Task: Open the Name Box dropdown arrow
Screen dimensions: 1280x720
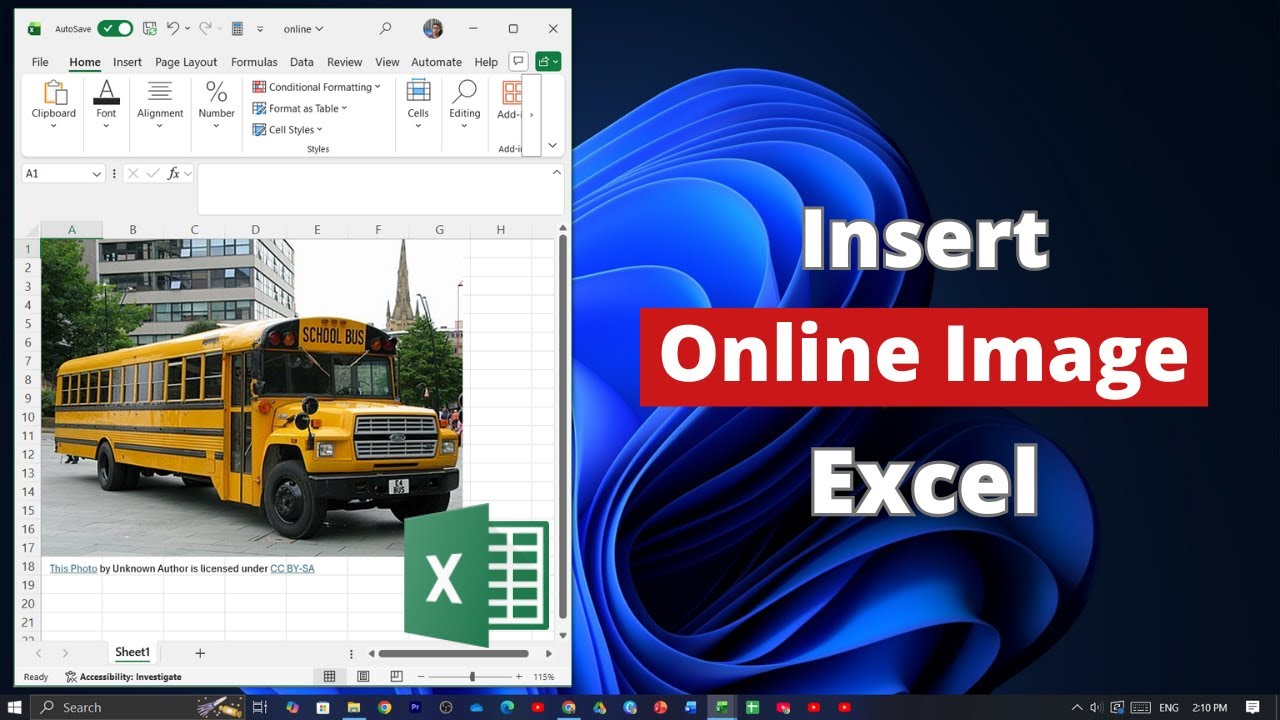Action: coord(97,173)
